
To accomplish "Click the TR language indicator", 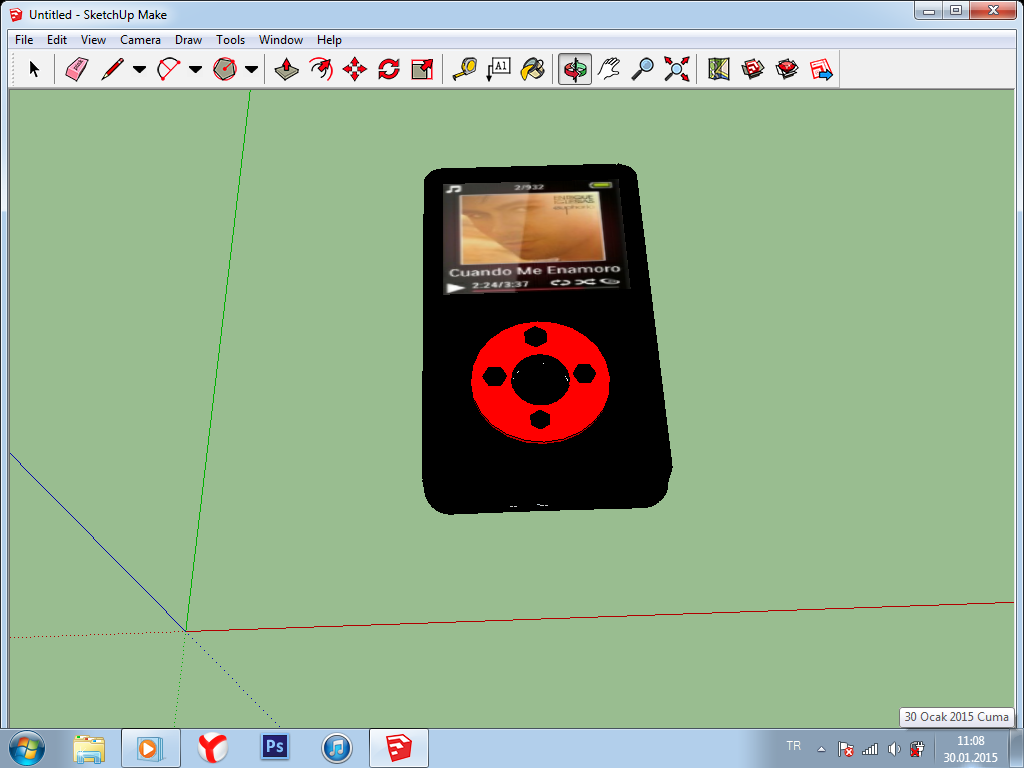I will [793, 746].
